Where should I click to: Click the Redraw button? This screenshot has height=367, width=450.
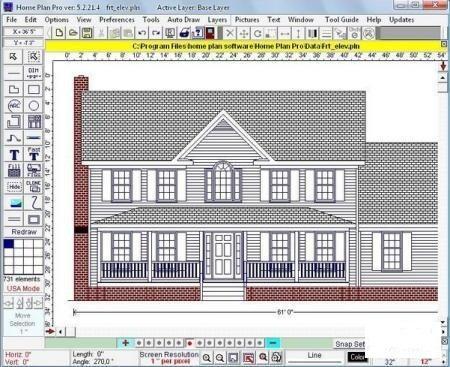pyautogui.click(x=24, y=232)
